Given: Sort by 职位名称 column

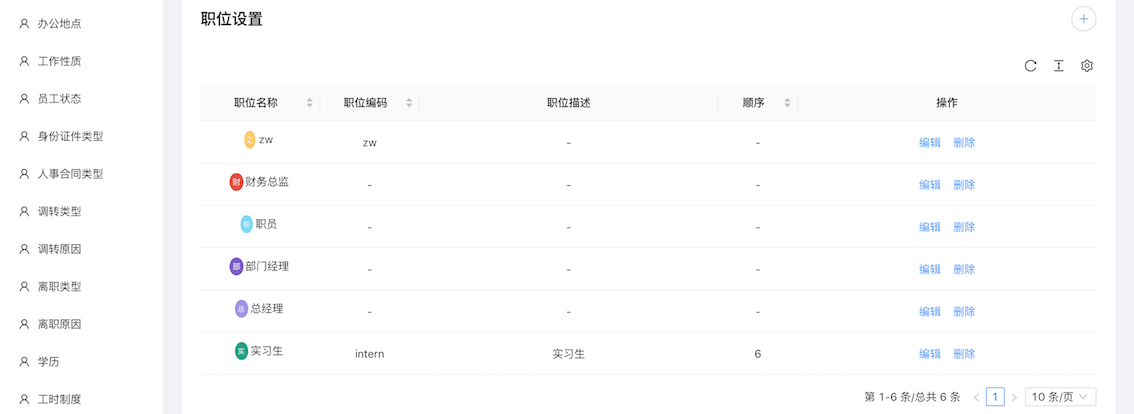Looking at the screenshot, I should tap(309, 103).
